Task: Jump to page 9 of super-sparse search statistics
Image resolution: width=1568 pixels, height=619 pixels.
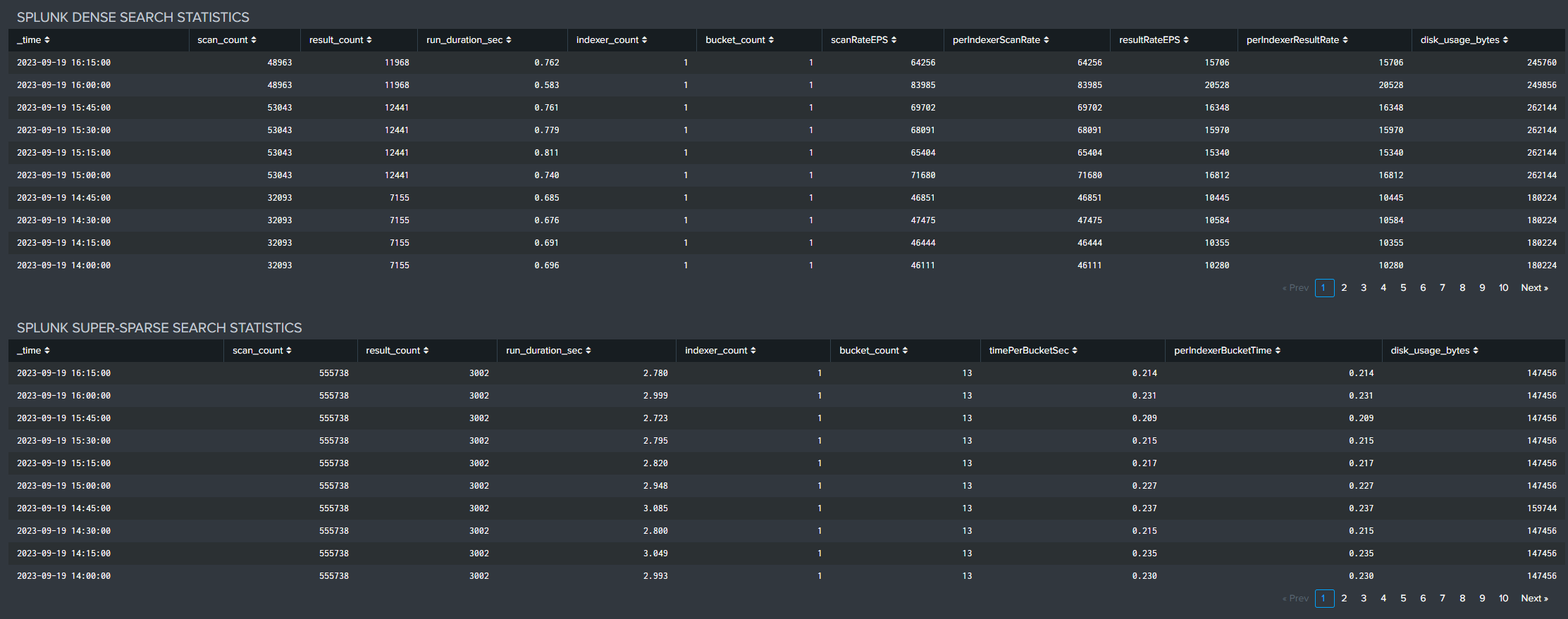Action: click(1482, 599)
